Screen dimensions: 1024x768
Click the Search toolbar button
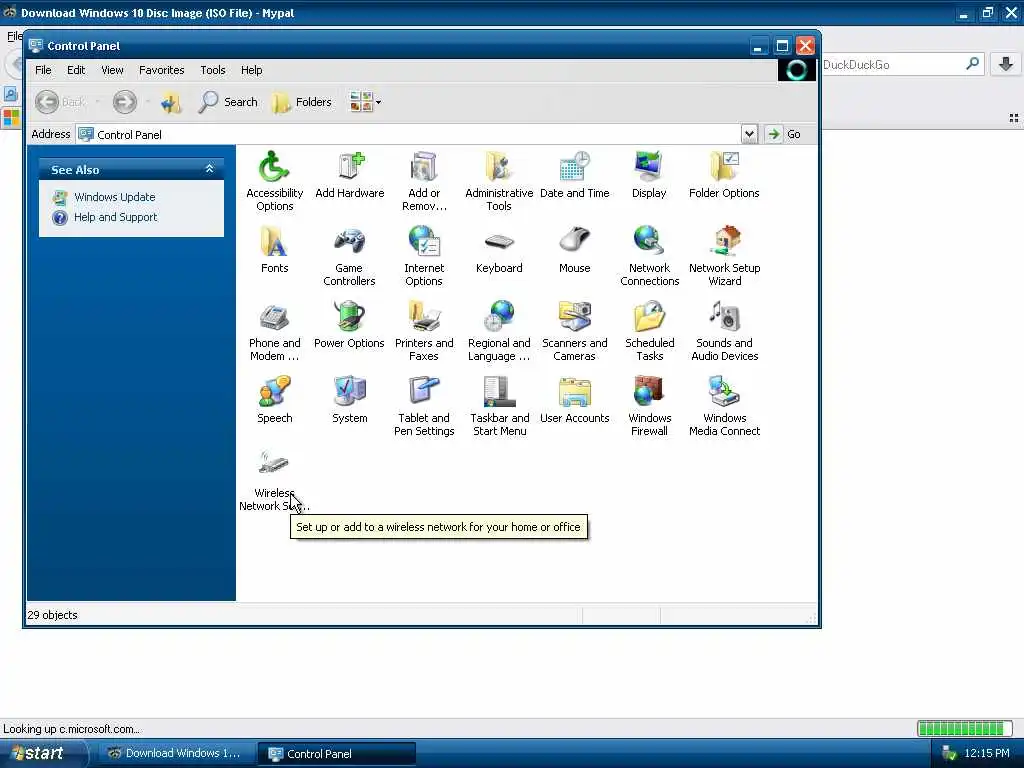pos(228,102)
